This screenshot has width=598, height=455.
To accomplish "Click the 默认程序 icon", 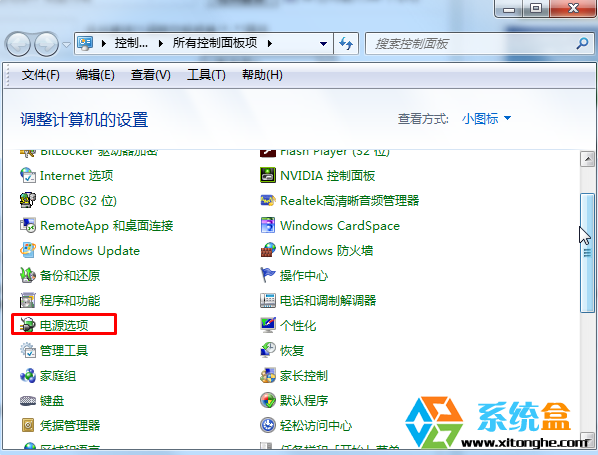I will click(268, 400).
